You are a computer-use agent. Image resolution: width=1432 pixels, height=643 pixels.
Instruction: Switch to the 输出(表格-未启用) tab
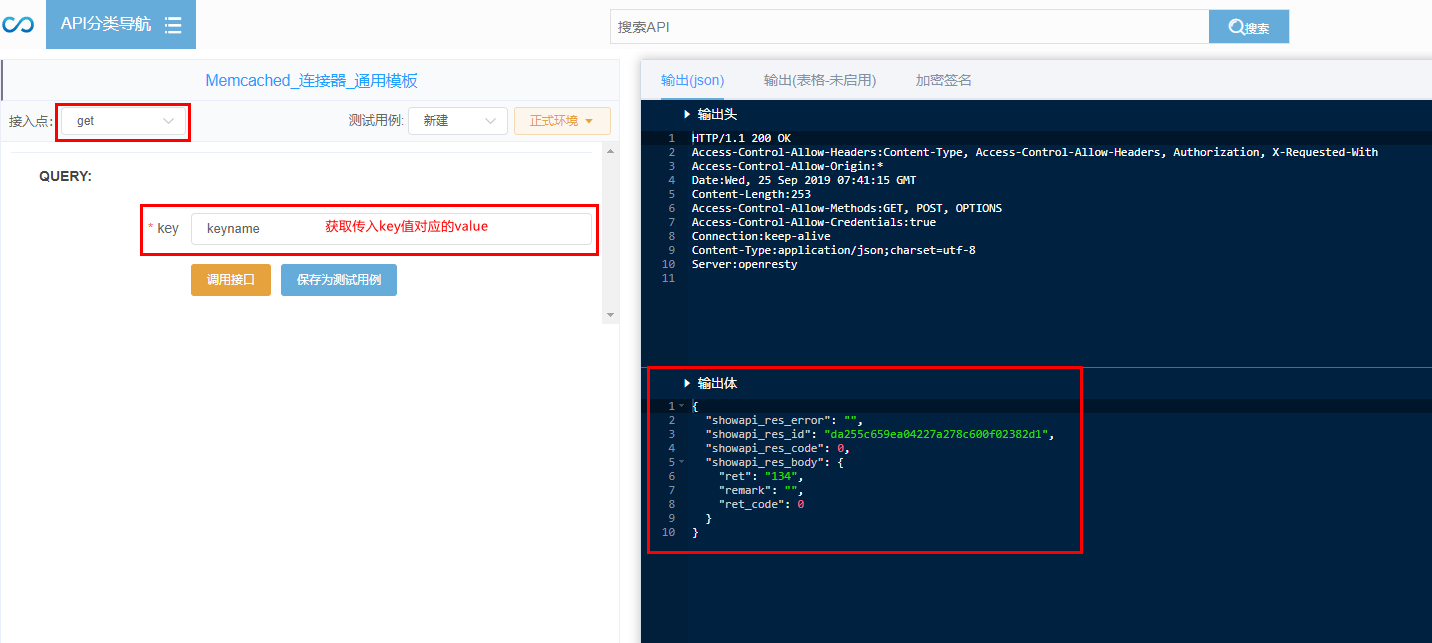pyautogui.click(x=820, y=80)
